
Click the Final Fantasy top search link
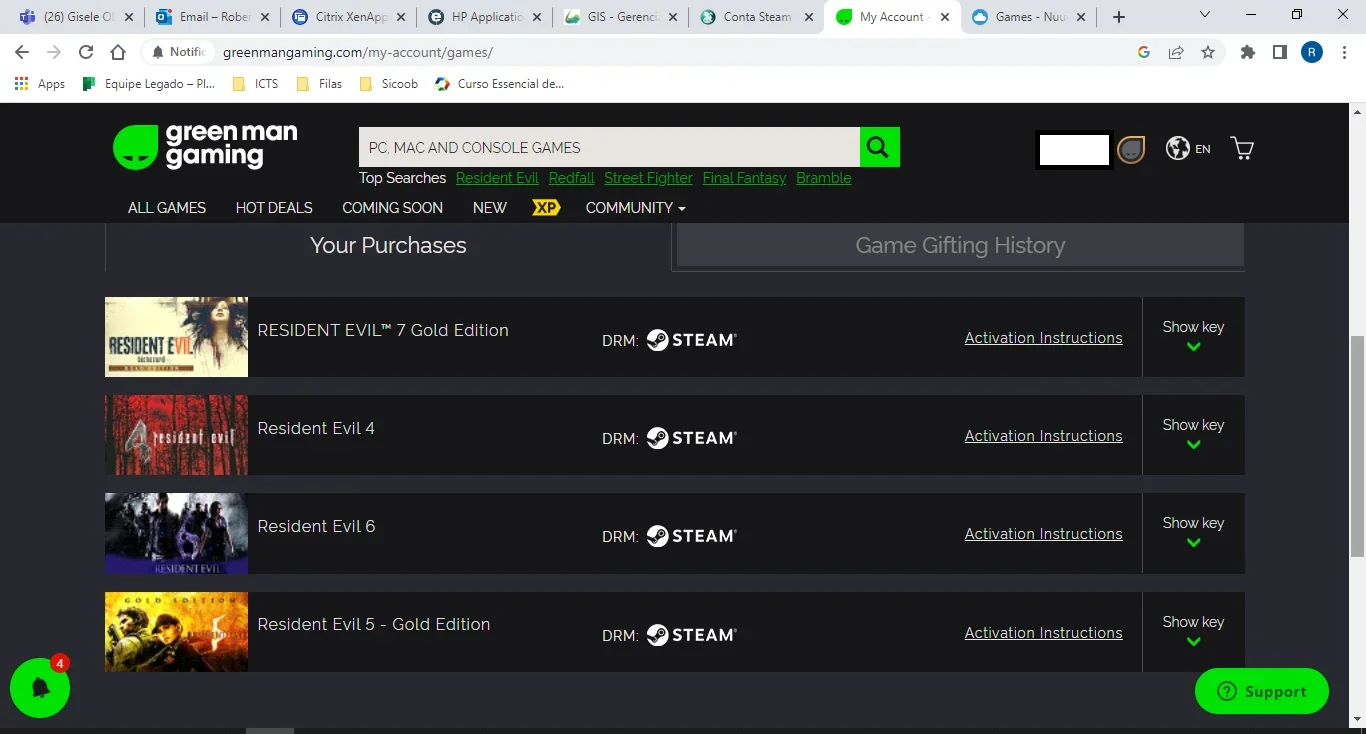[x=745, y=178]
